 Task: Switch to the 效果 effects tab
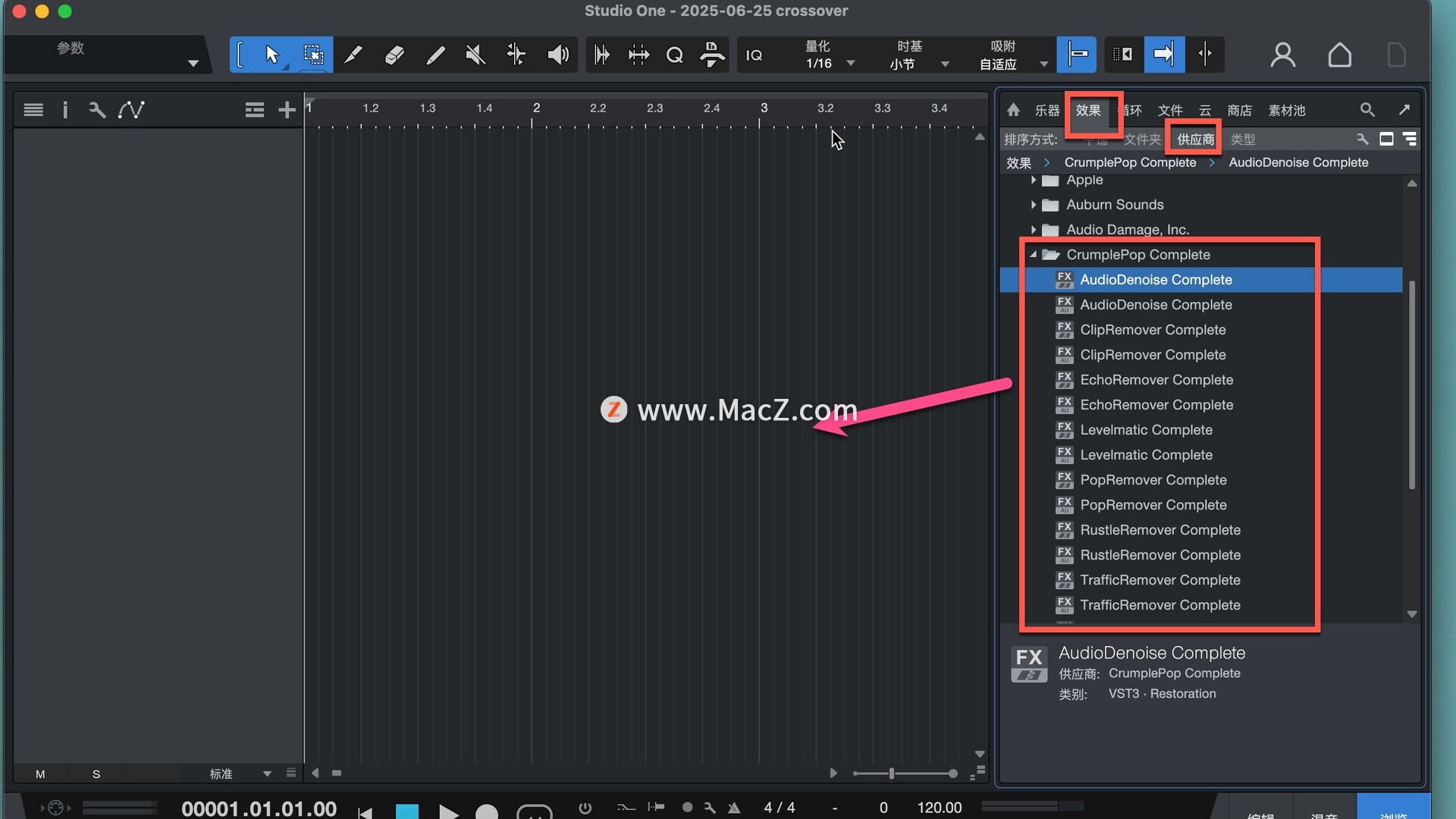pos(1088,111)
